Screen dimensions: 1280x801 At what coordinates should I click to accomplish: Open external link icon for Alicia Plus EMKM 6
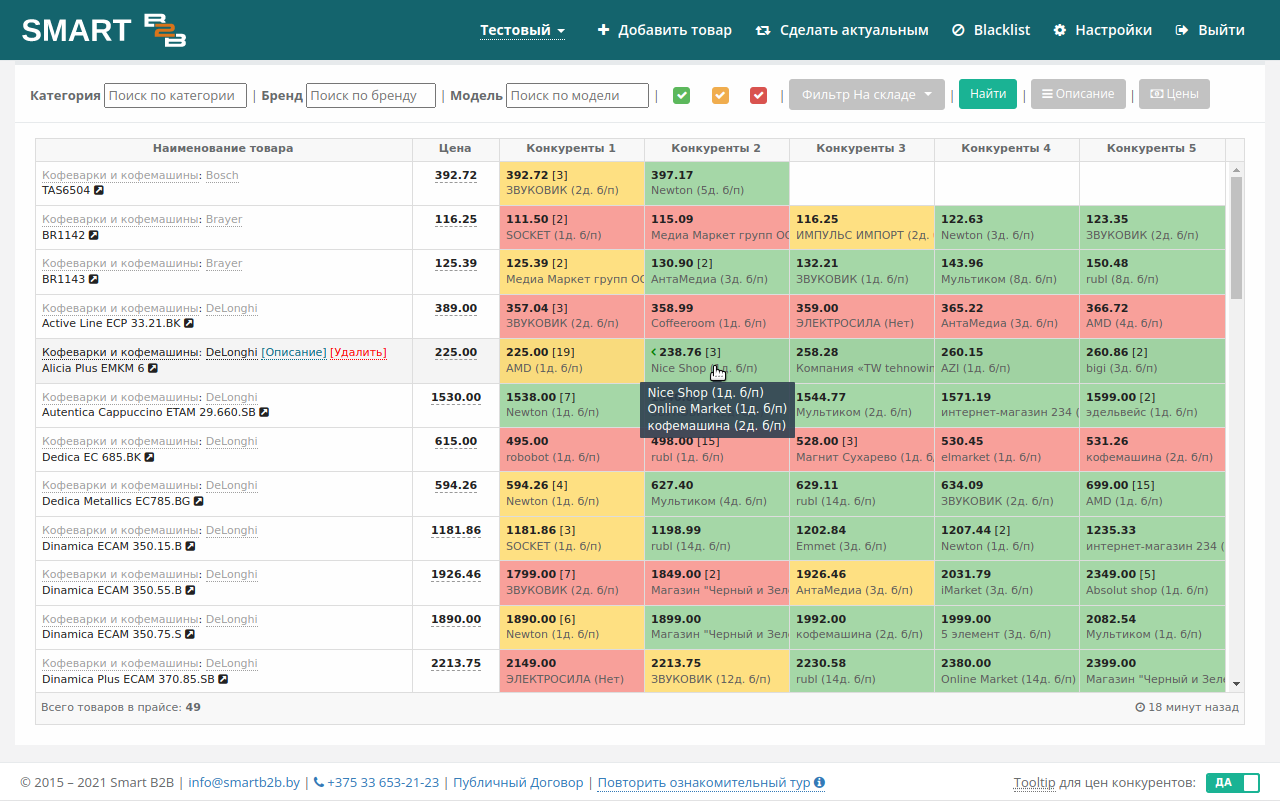pos(153,369)
